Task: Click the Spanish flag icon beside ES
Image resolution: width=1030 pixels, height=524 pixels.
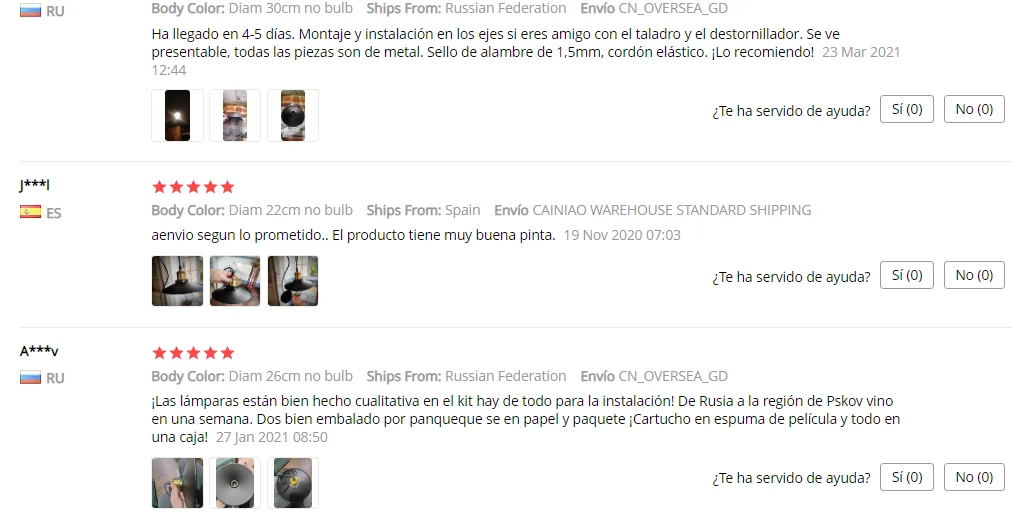Action: (x=30, y=211)
